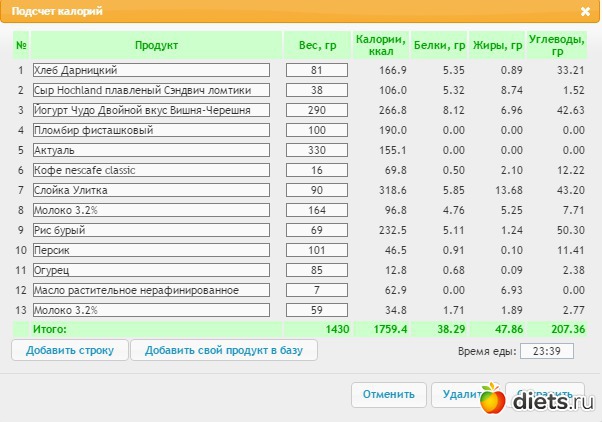Image resolution: width=602 pixels, height=422 pixels.
Task: Select the Пломбир фисташковый product field
Action: click(x=151, y=130)
